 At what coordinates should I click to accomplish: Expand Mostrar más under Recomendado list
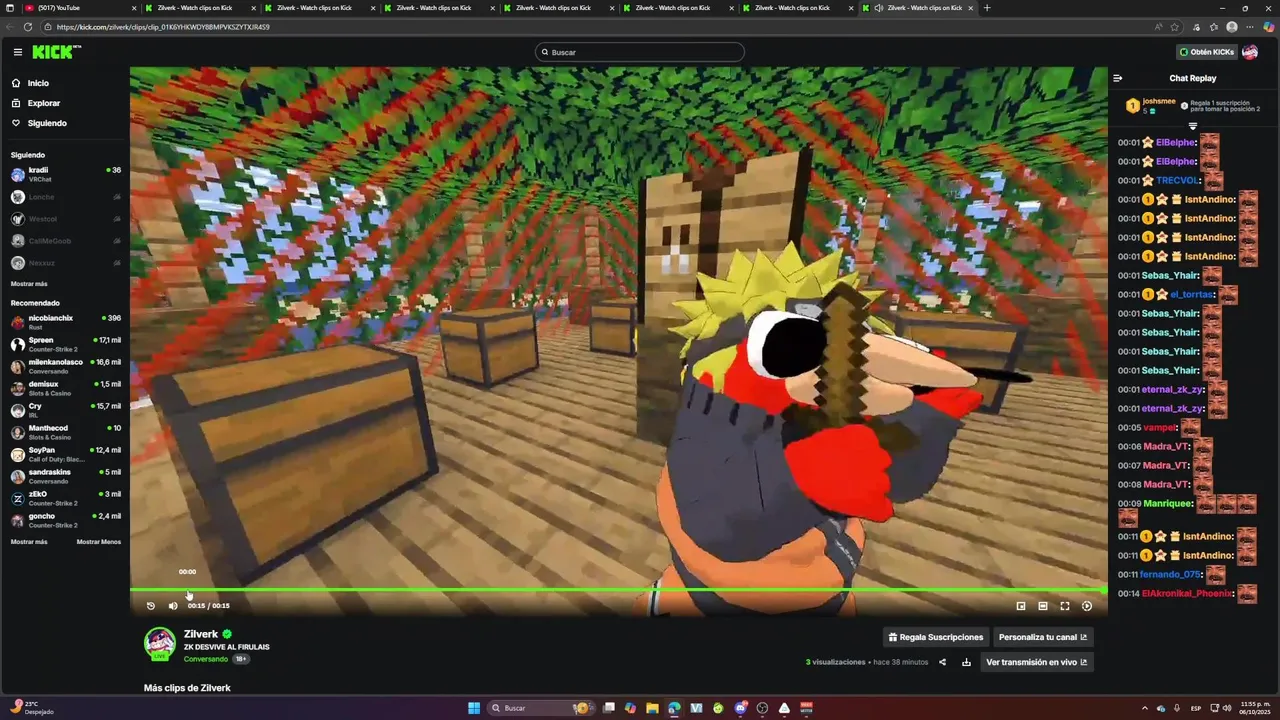tap(29, 542)
